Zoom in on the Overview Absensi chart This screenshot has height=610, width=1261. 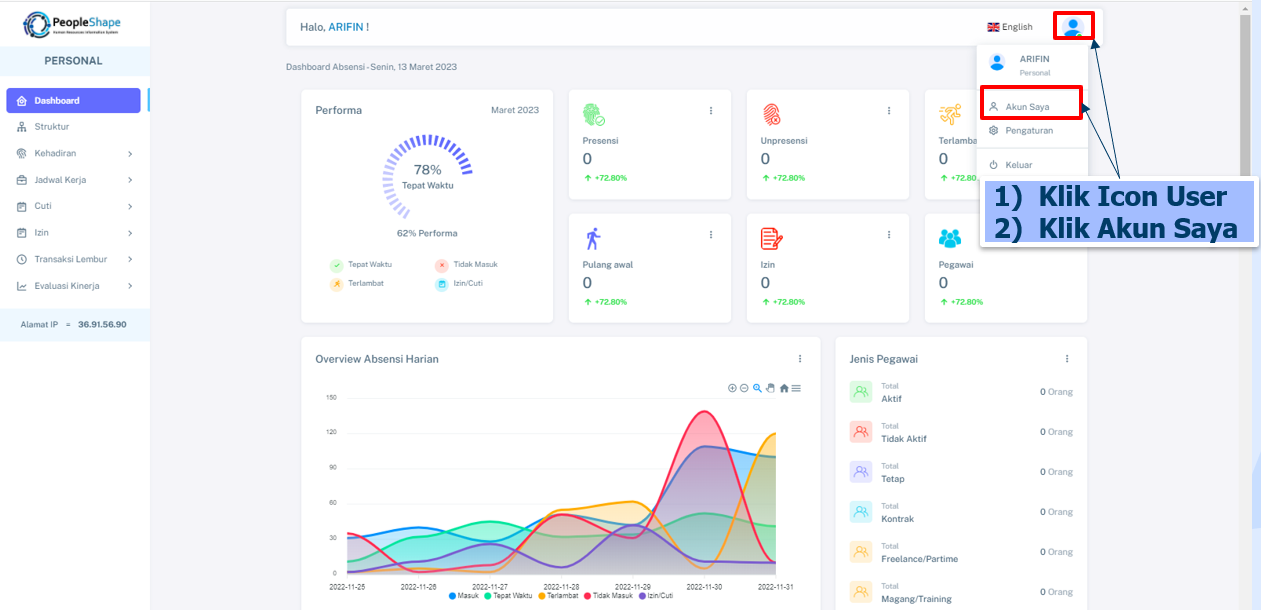(x=732, y=388)
